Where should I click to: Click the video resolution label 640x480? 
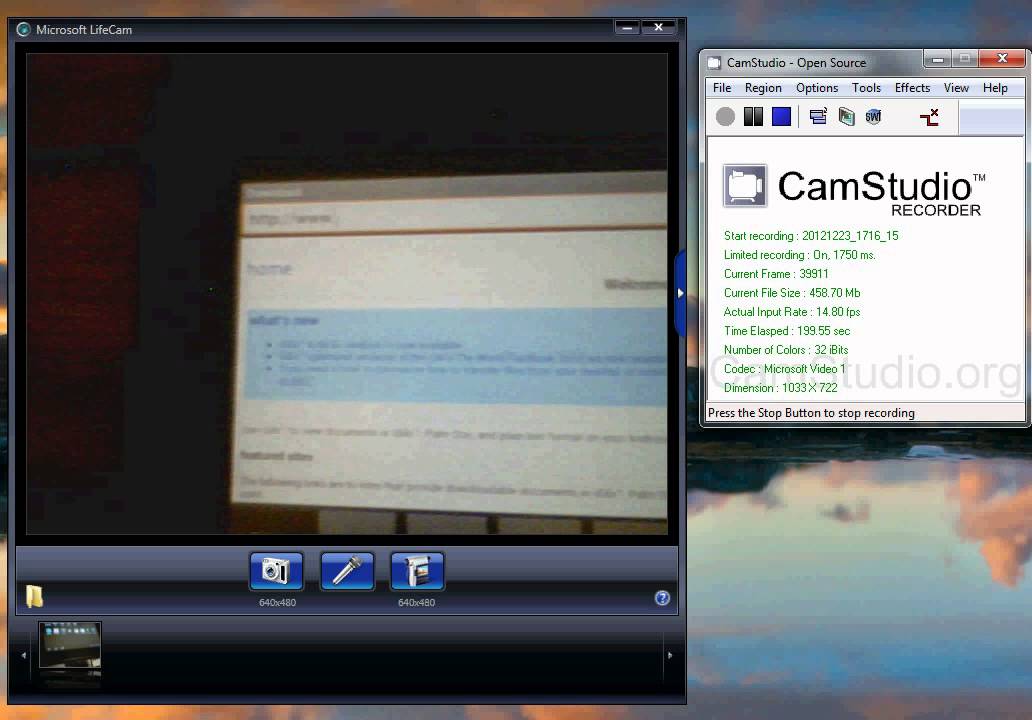click(416, 602)
